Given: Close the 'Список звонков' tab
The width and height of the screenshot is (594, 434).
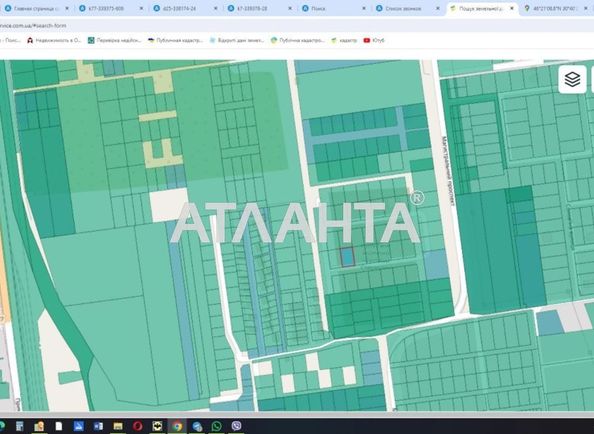Looking at the screenshot, I should pyautogui.click(x=438, y=8).
